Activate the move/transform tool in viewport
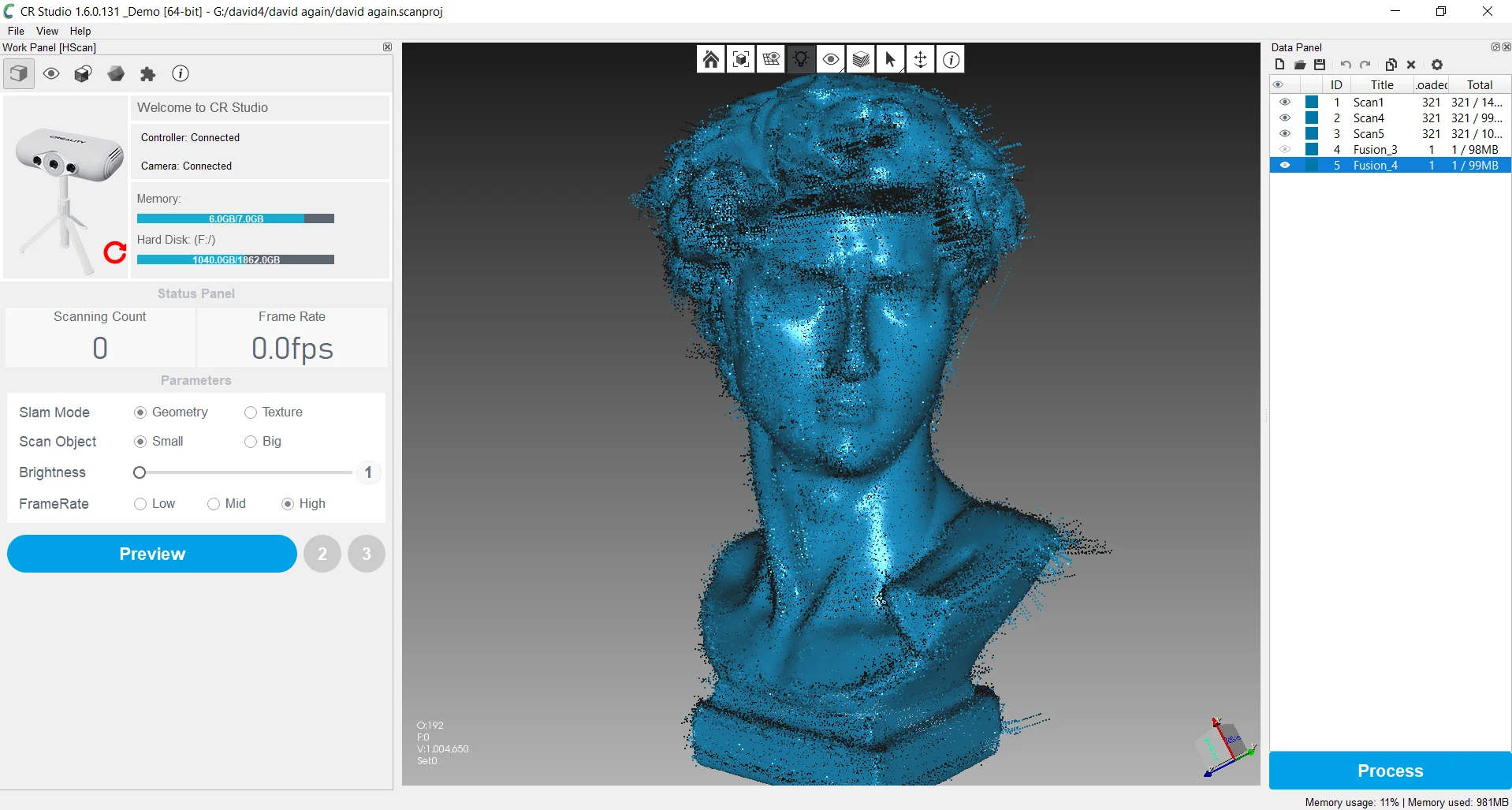This screenshot has width=1512, height=810. (x=921, y=59)
